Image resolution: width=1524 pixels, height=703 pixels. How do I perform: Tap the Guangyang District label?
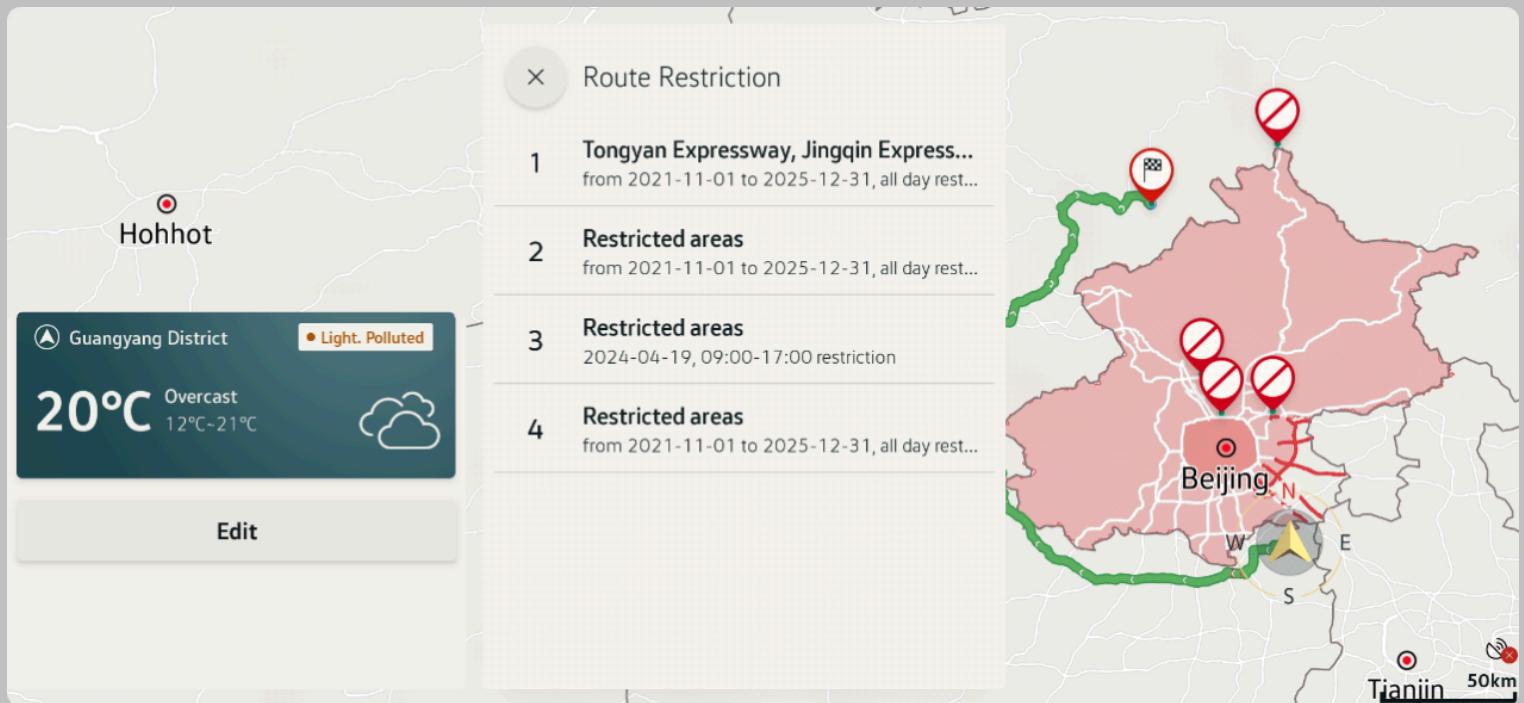[148, 338]
